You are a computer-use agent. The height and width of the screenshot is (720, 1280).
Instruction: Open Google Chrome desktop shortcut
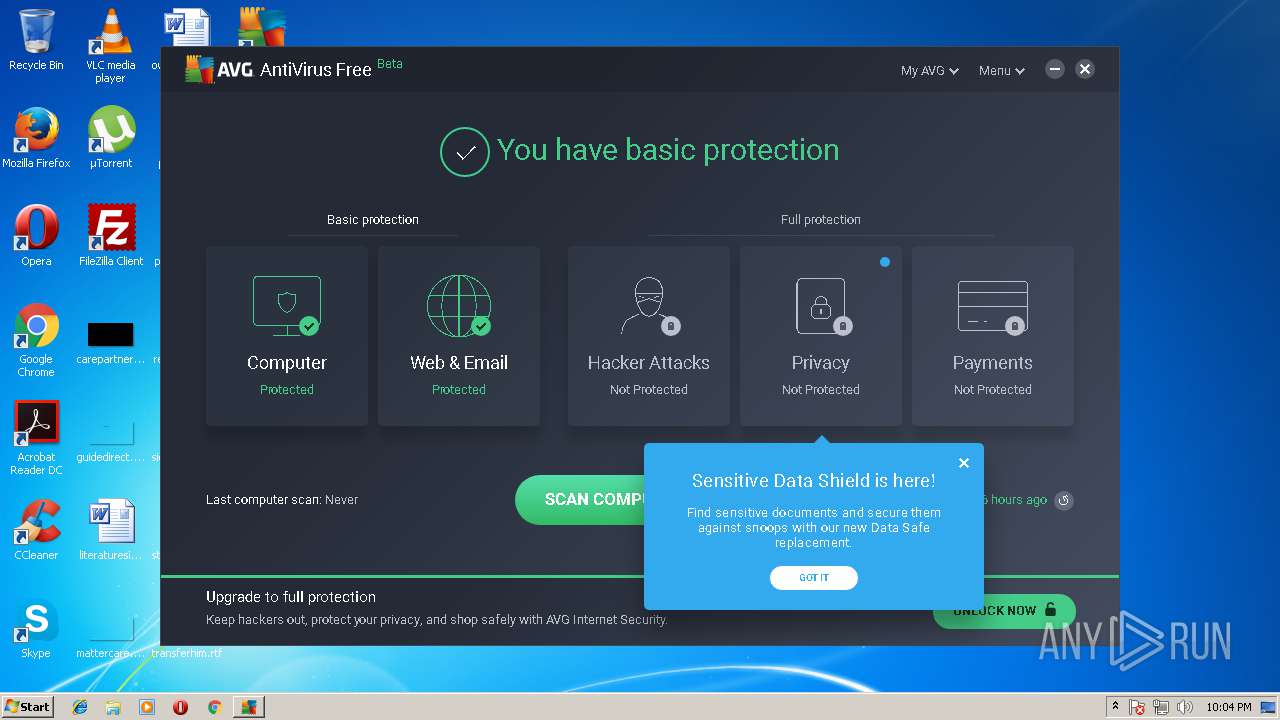point(36,341)
